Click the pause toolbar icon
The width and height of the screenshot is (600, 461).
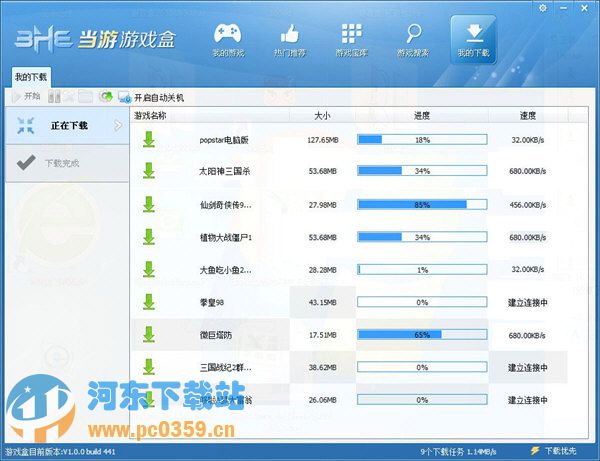(54, 96)
